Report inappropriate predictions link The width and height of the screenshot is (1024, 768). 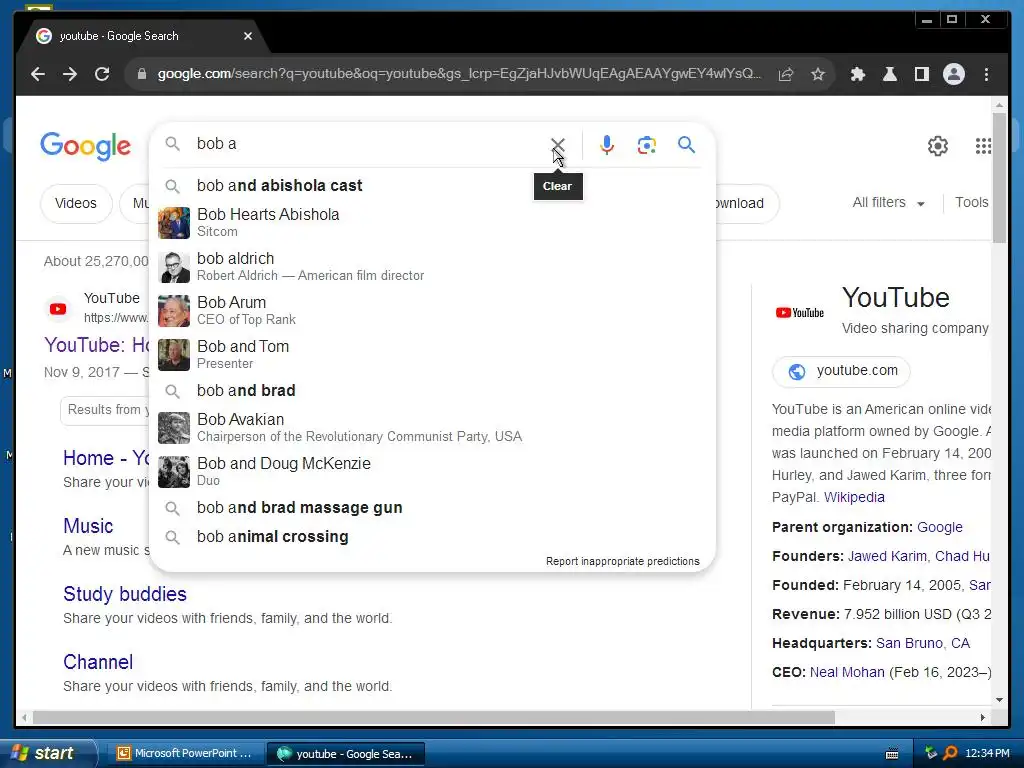pyautogui.click(x=622, y=561)
